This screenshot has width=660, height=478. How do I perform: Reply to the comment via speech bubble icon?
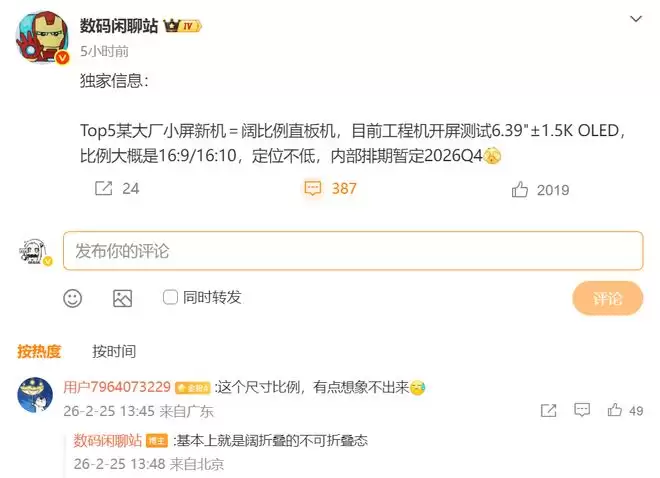tap(582, 410)
